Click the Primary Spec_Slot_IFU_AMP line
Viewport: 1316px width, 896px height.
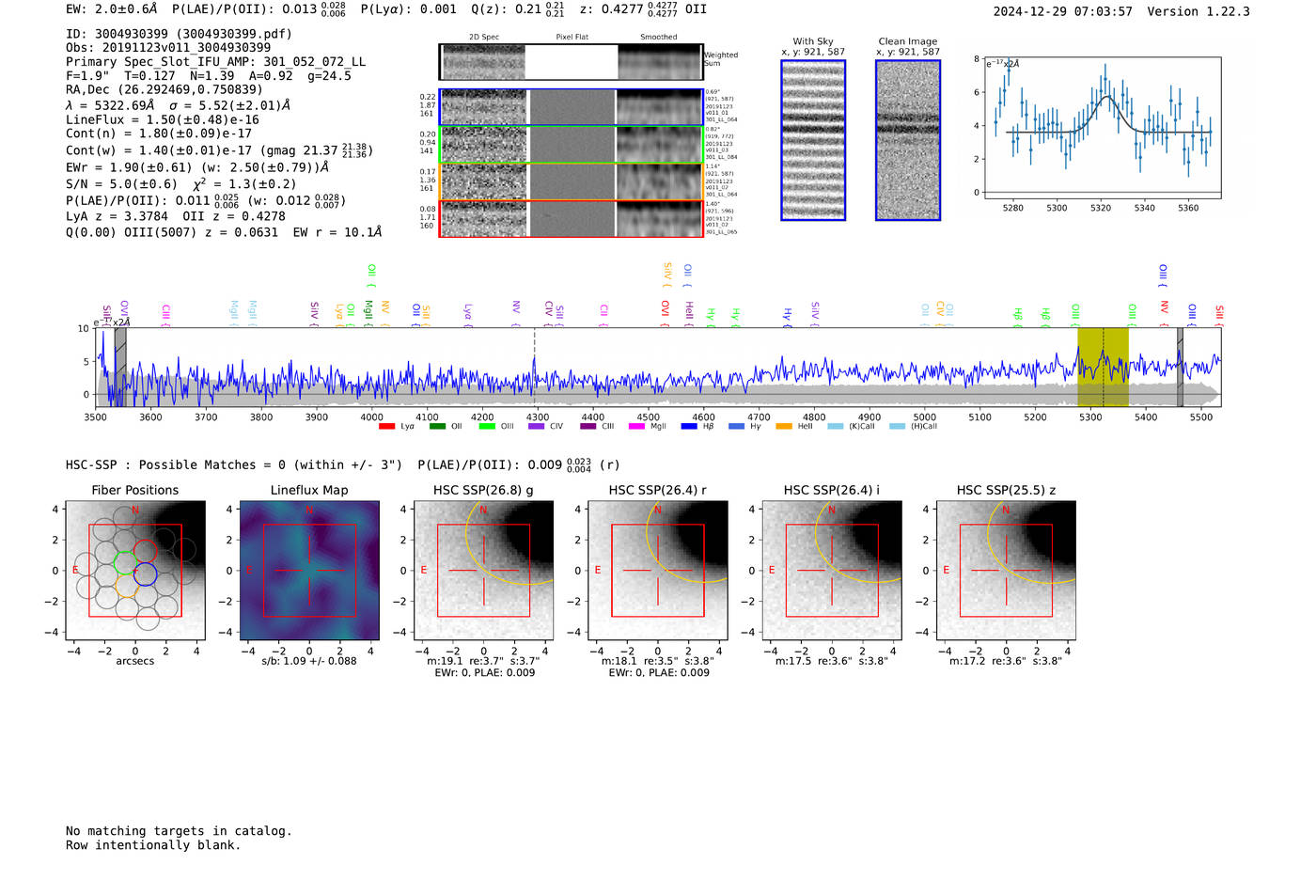click(216, 62)
